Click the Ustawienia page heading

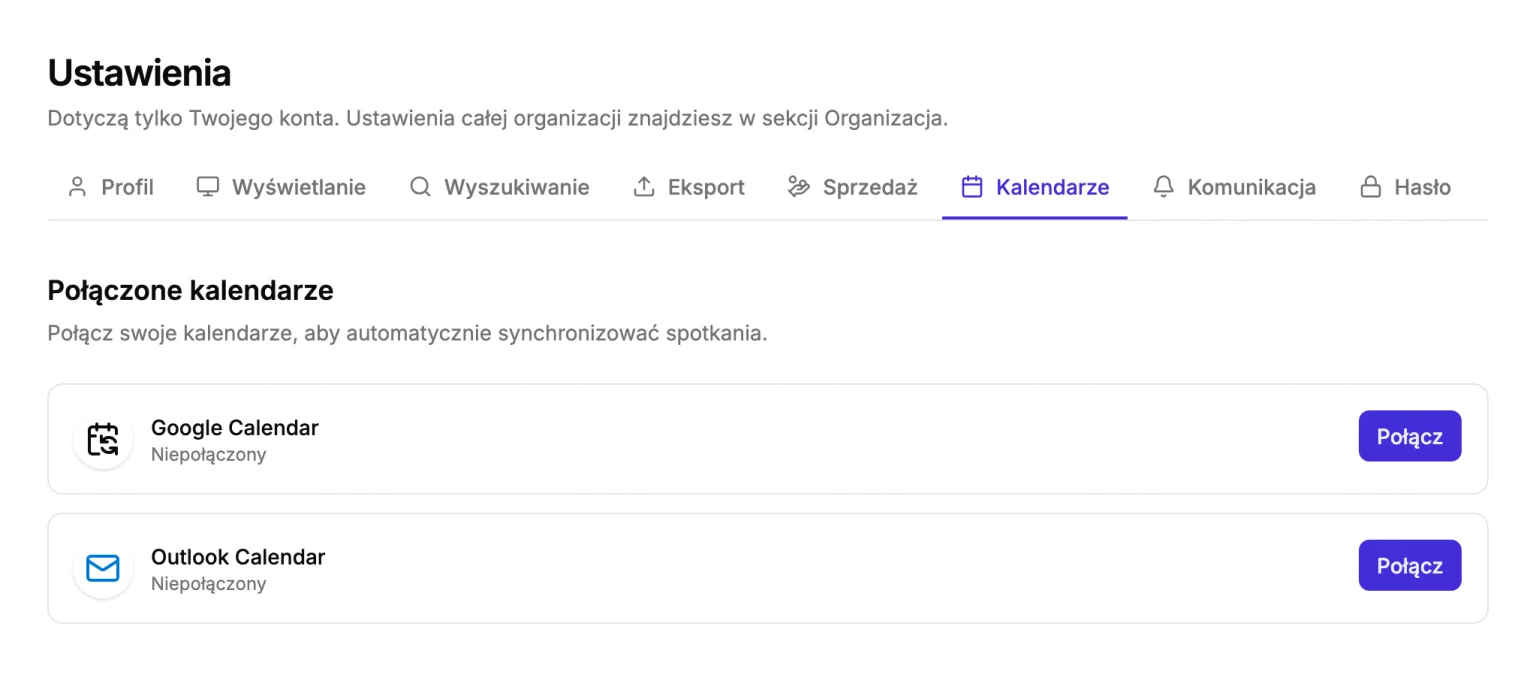139,73
